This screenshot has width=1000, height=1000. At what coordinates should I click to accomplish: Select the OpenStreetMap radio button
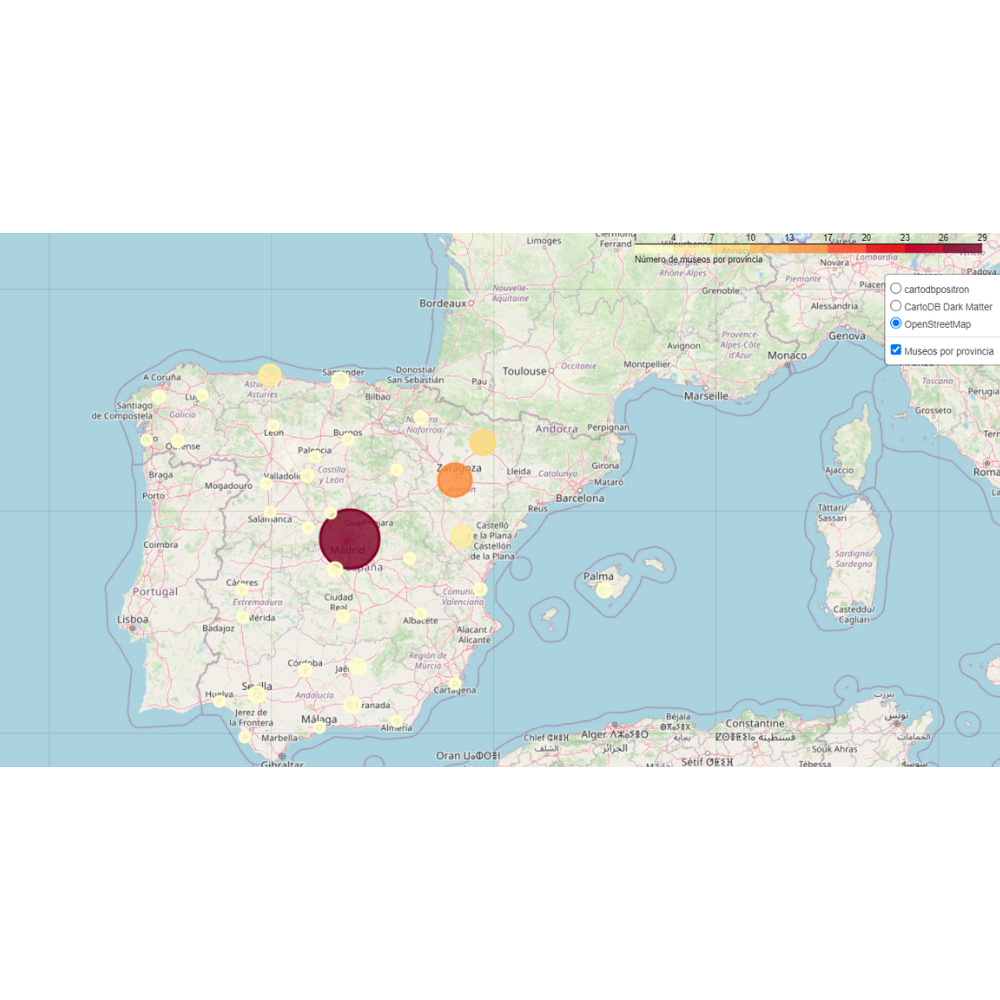896,323
